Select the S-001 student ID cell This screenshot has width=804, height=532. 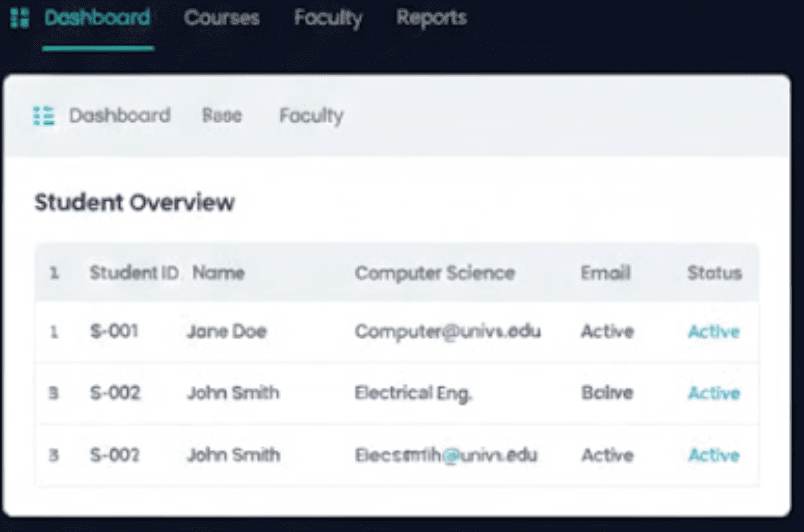115,332
